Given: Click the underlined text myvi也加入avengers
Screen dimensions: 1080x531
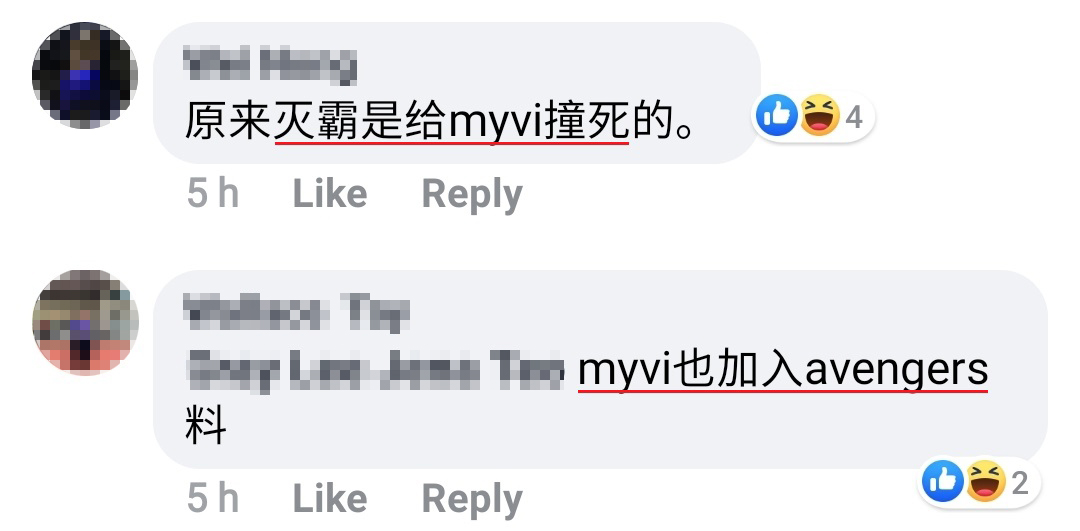Looking at the screenshot, I should pos(783,371).
